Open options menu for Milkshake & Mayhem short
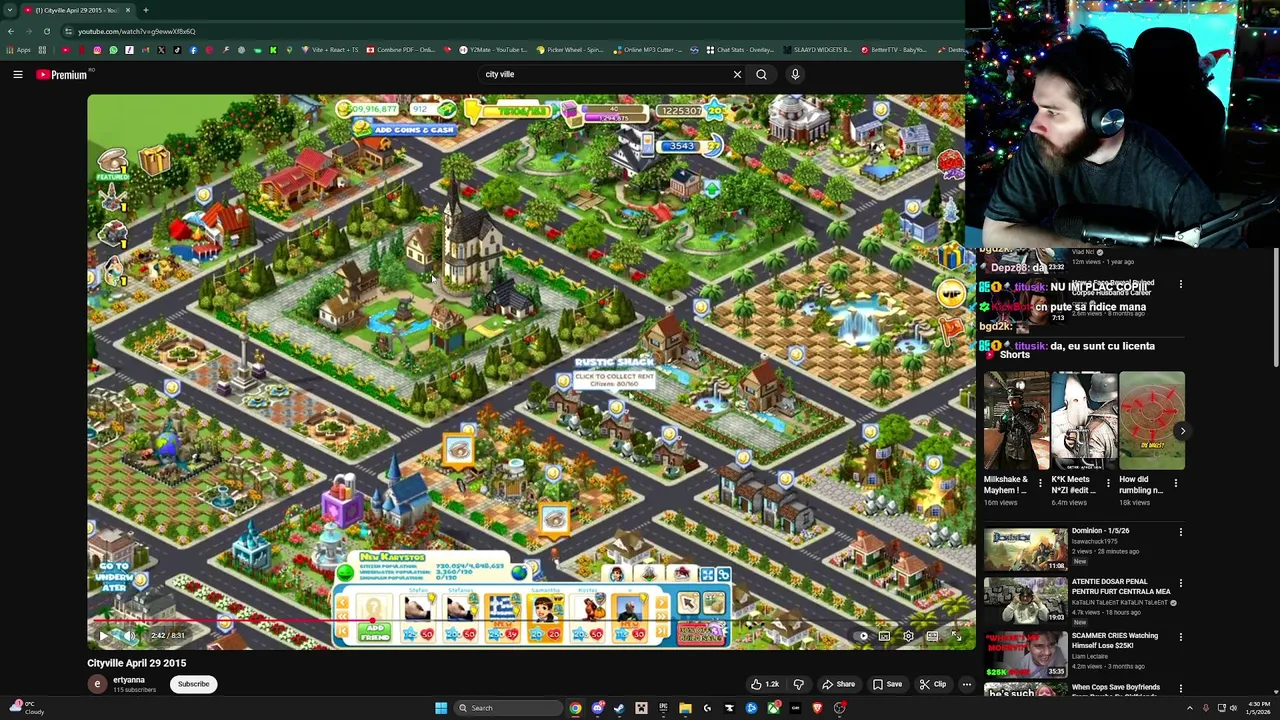This screenshot has height=720, width=1280. tap(1039, 483)
